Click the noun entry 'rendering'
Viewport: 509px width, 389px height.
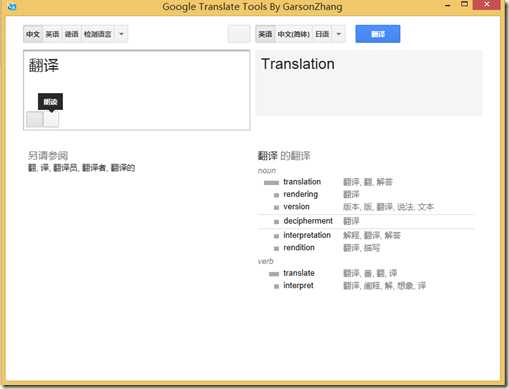pyautogui.click(x=301, y=194)
